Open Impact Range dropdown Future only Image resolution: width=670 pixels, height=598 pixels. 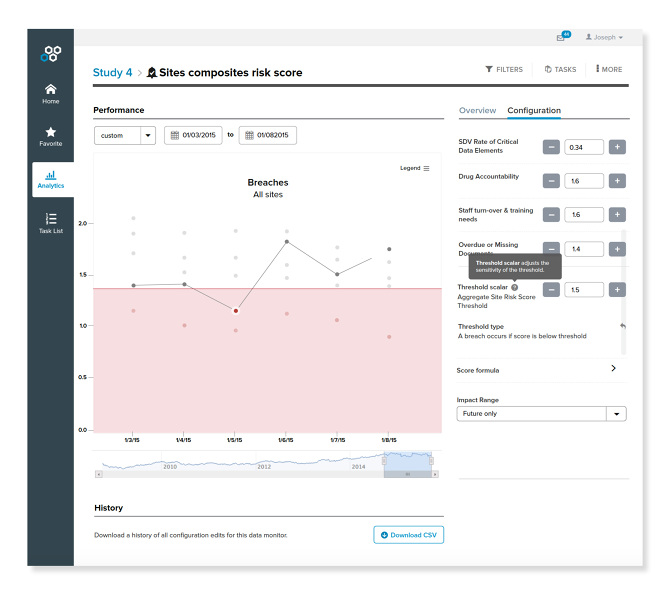[541, 414]
